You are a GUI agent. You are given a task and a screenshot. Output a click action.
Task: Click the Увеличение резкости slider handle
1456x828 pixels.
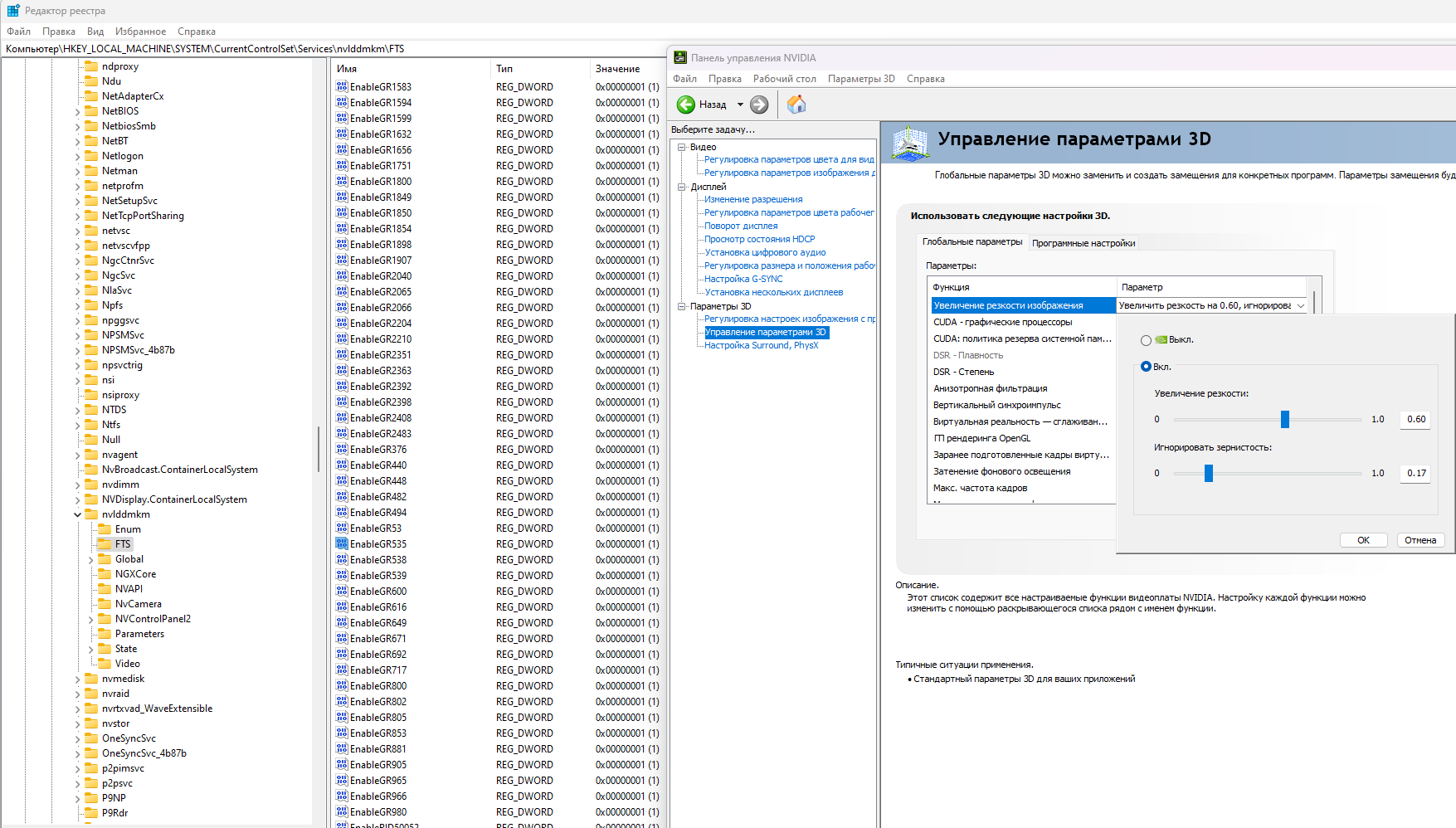(x=1285, y=419)
